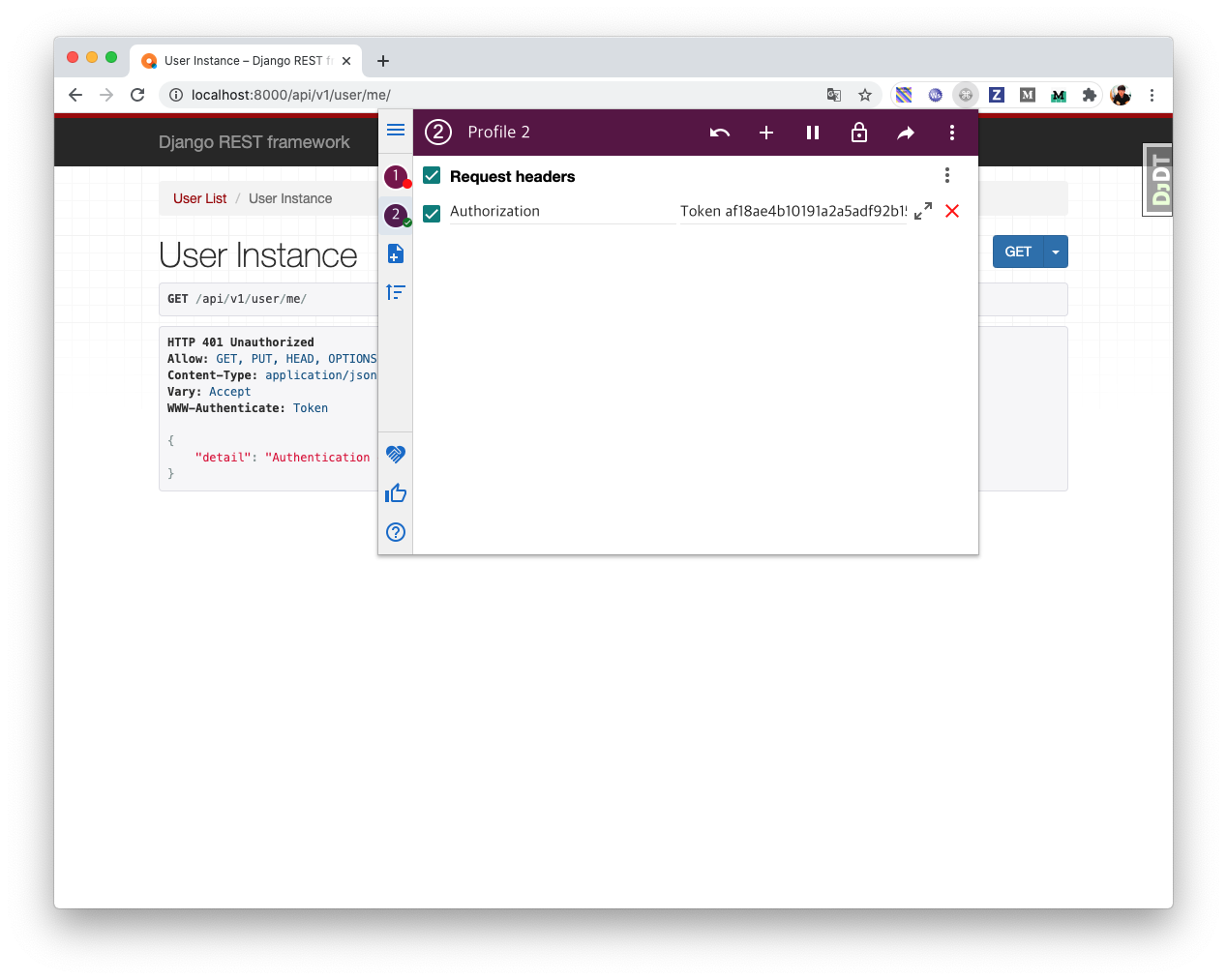
Task: Open the Chrome profile avatar
Action: (x=1121, y=95)
